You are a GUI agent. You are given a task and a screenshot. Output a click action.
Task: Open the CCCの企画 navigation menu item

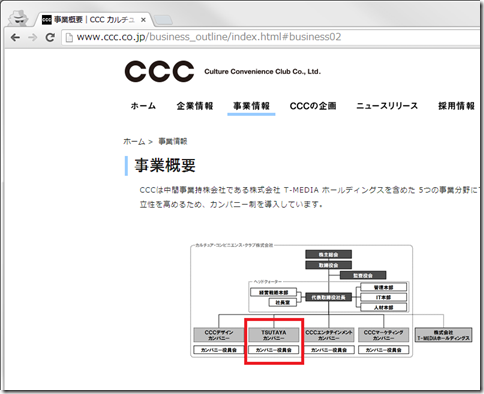click(x=313, y=106)
